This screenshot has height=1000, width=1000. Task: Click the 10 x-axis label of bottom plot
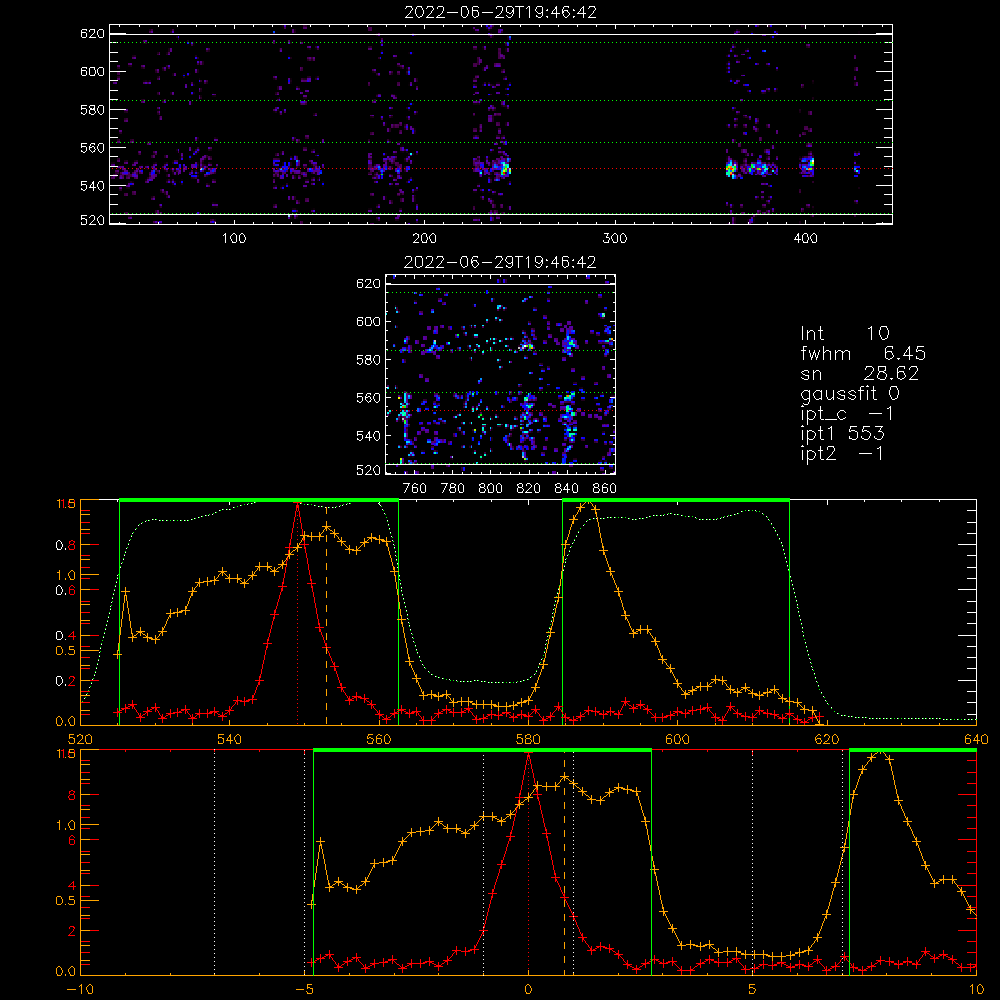tap(976, 990)
